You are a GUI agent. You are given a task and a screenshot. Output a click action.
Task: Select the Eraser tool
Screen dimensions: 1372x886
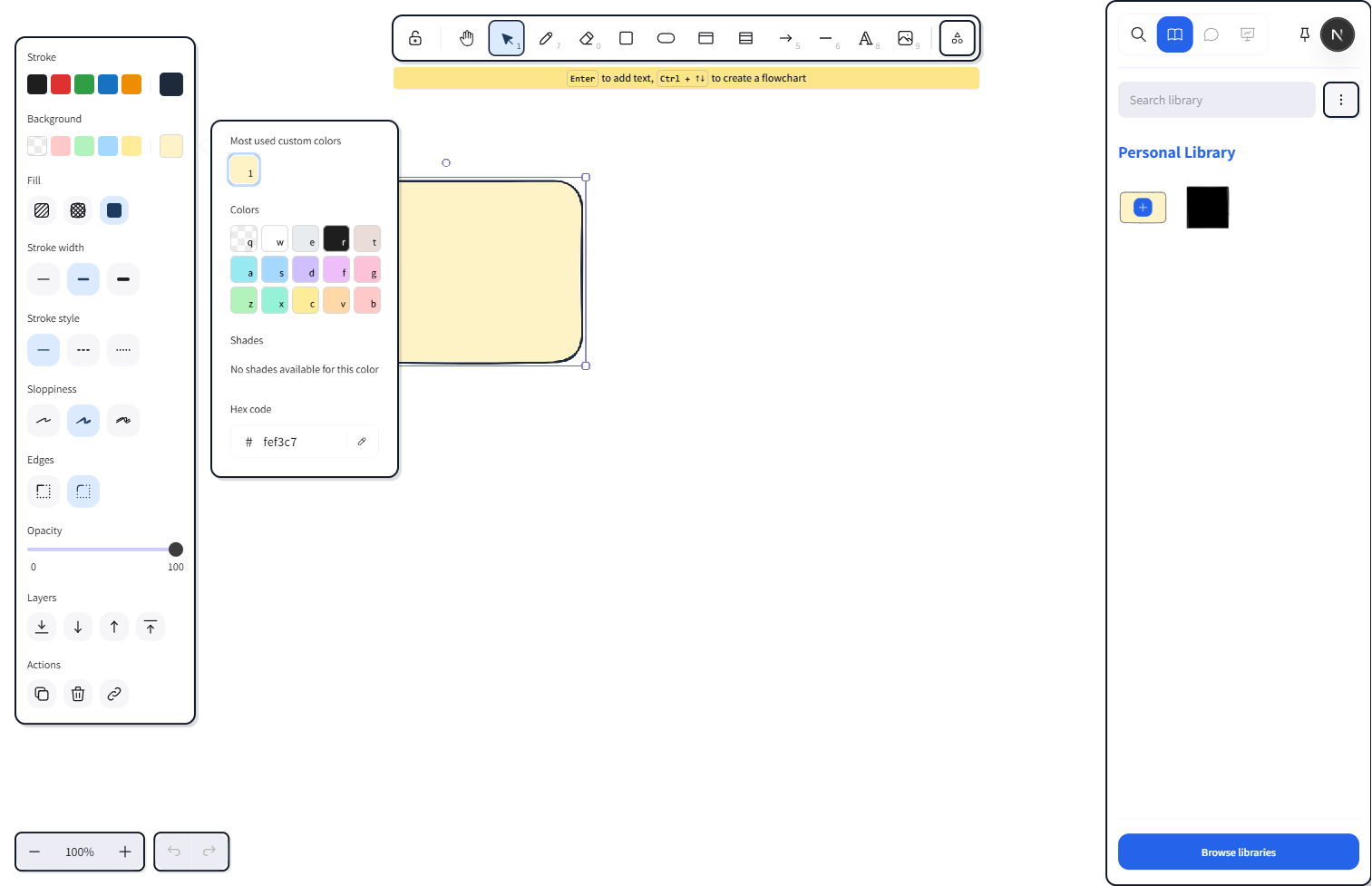pyautogui.click(x=587, y=38)
